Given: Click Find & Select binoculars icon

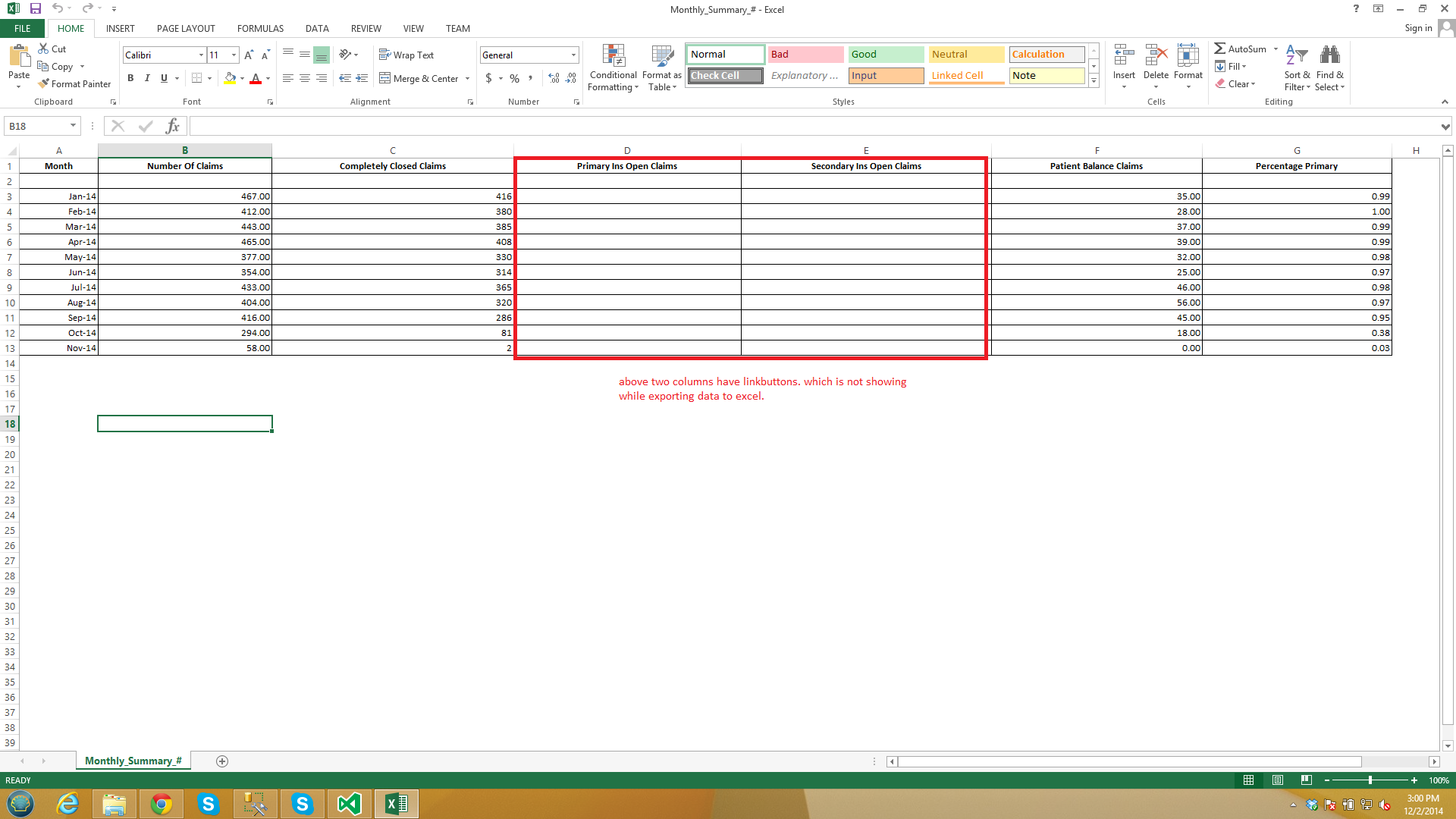Looking at the screenshot, I should [1329, 56].
